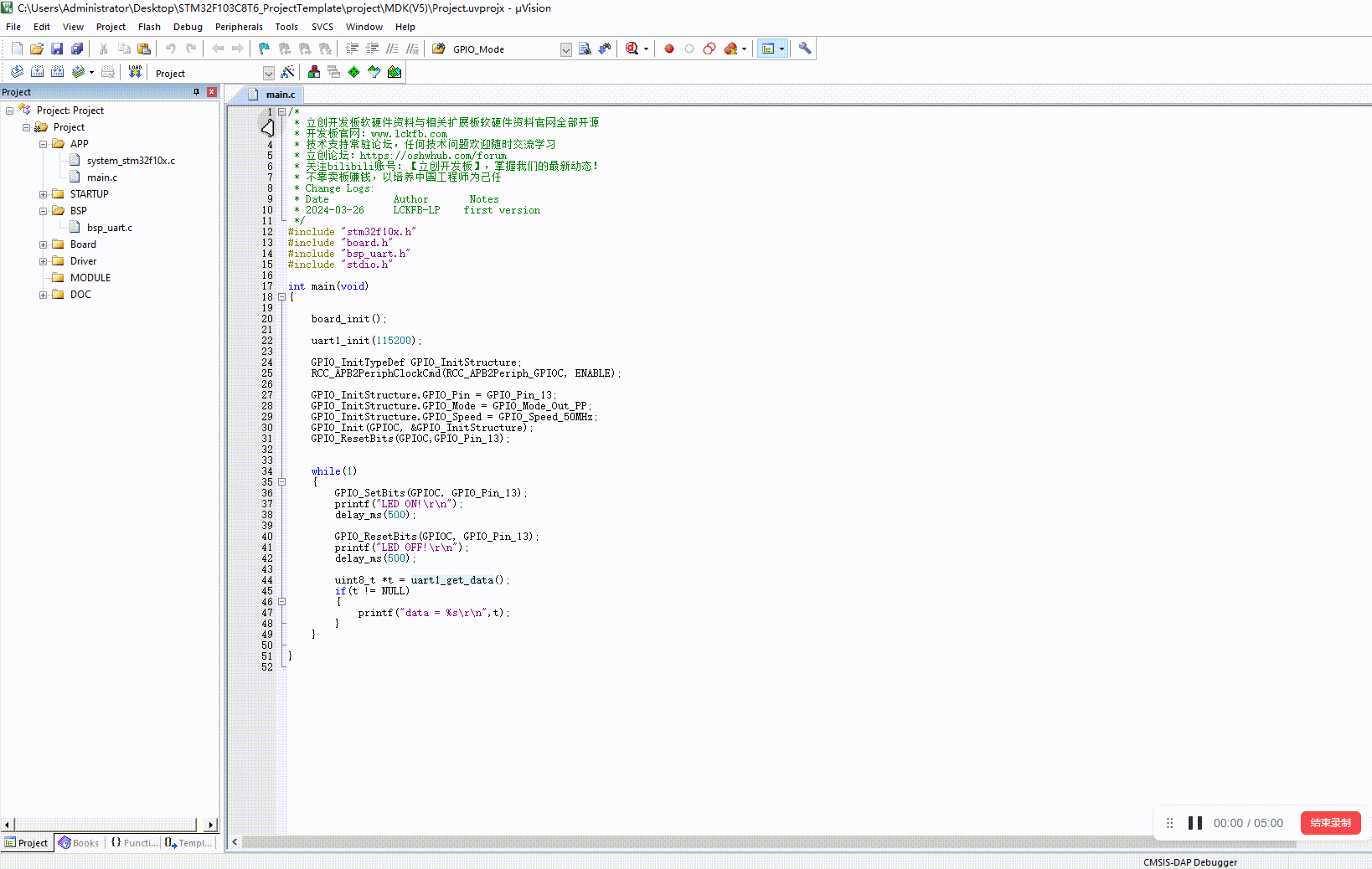Click the red end recording button
This screenshot has width=1372, height=869.
click(x=1330, y=823)
